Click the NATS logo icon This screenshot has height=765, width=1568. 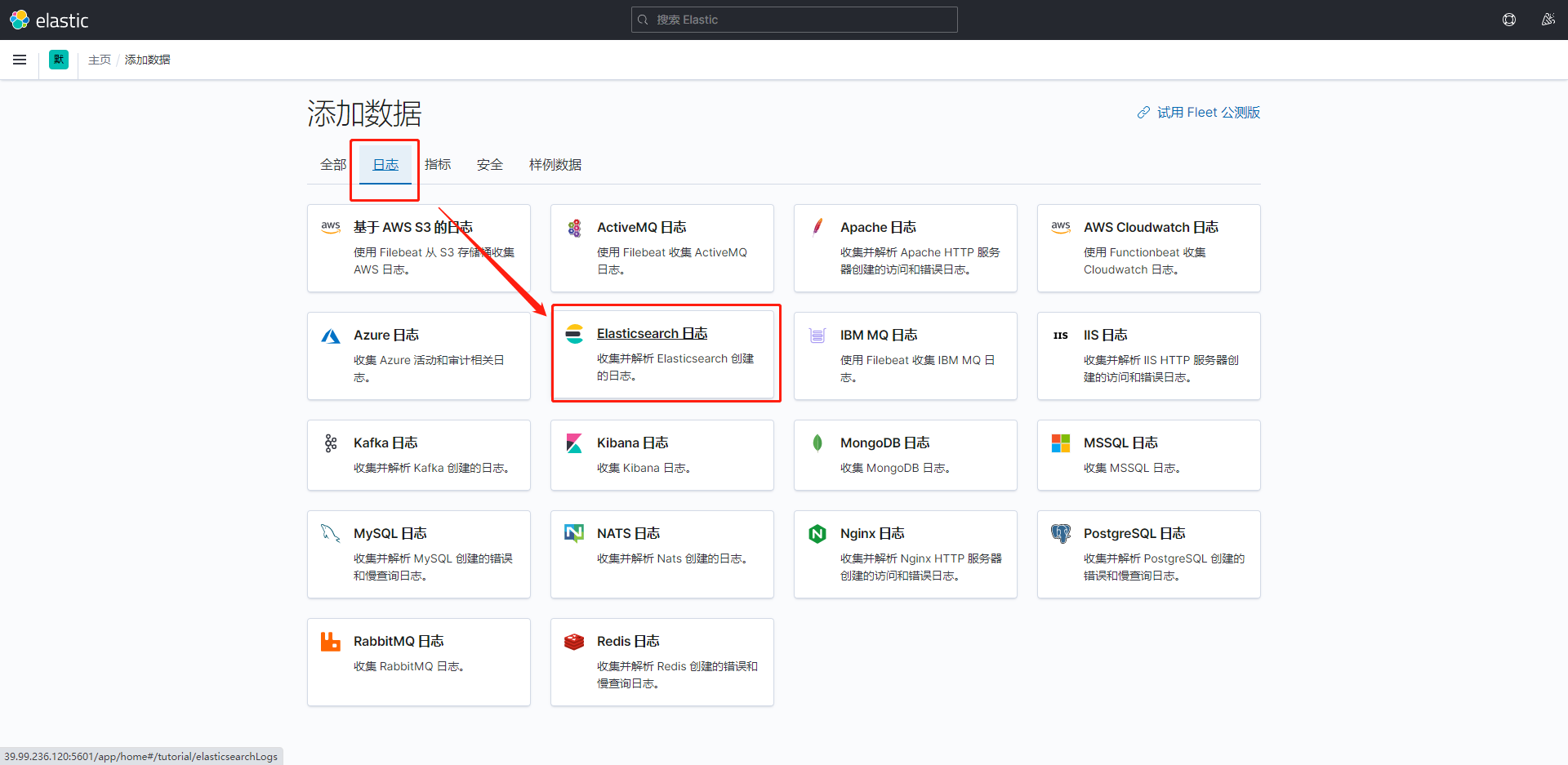tap(574, 533)
